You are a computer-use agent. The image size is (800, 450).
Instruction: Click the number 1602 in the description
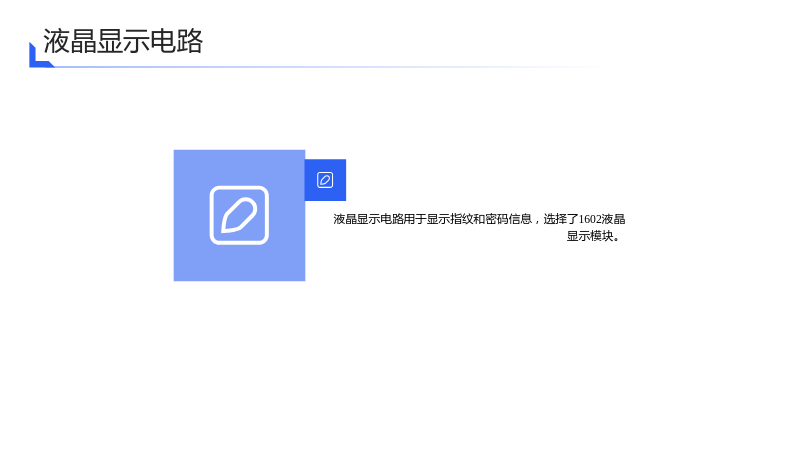tap(590, 219)
